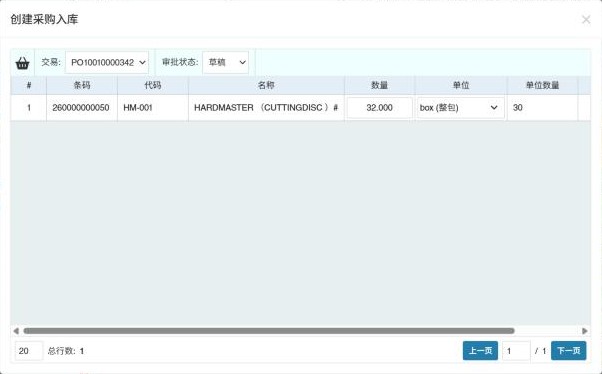
Task: Click the 创建采购入库 dialog title
Action: coord(44,20)
